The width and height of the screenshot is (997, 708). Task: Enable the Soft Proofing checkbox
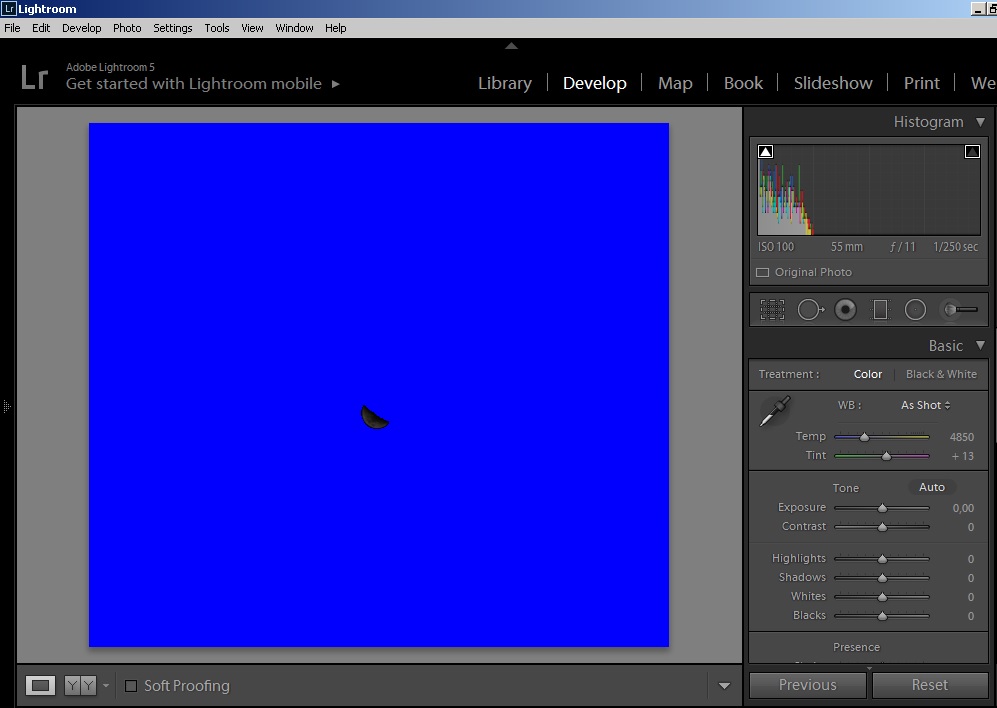click(x=131, y=686)
